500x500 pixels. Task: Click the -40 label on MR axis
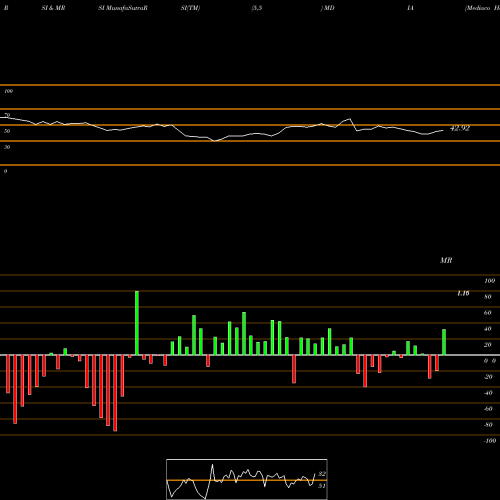[488, 393]
